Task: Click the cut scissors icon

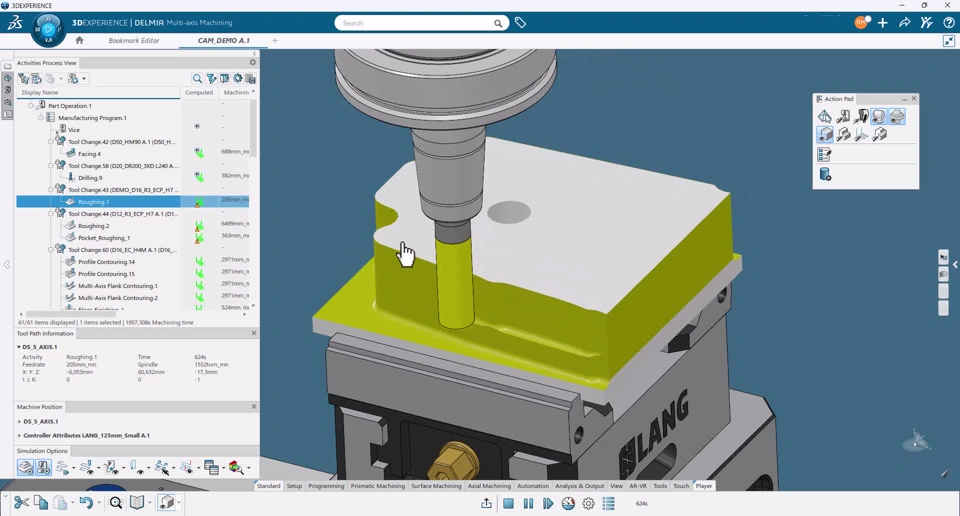Action: point(21,503)
